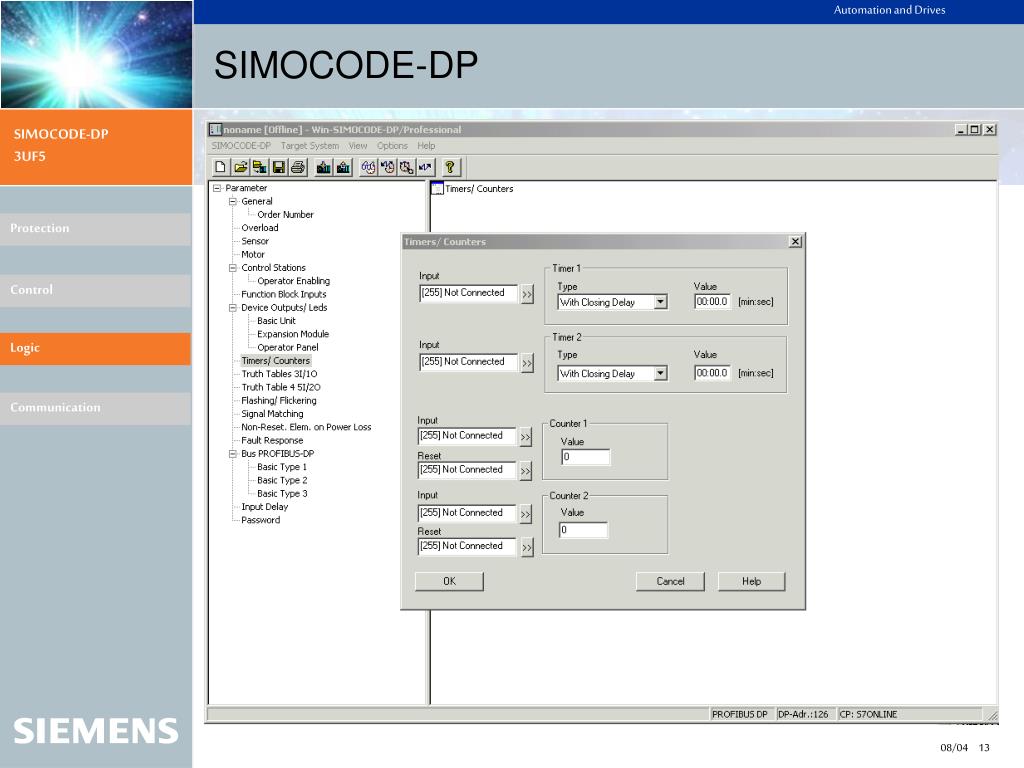
Task: Click the first clock diagnostics toolbar icon
Action: [385, 167]
